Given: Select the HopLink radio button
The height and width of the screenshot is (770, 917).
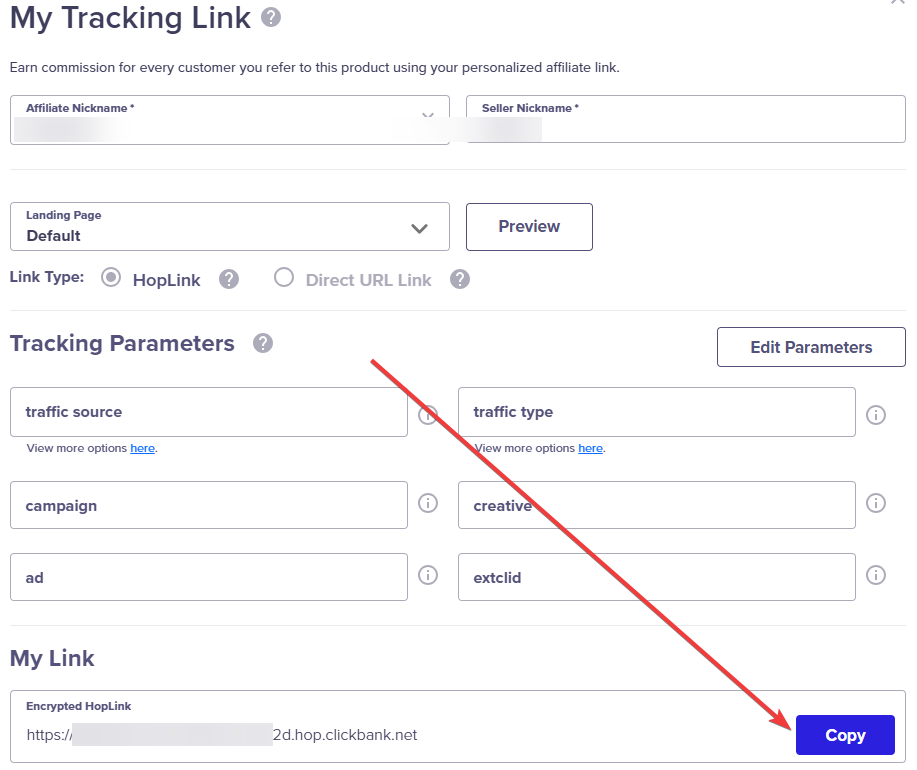Looking at the screenshot, I should (111, 277).
